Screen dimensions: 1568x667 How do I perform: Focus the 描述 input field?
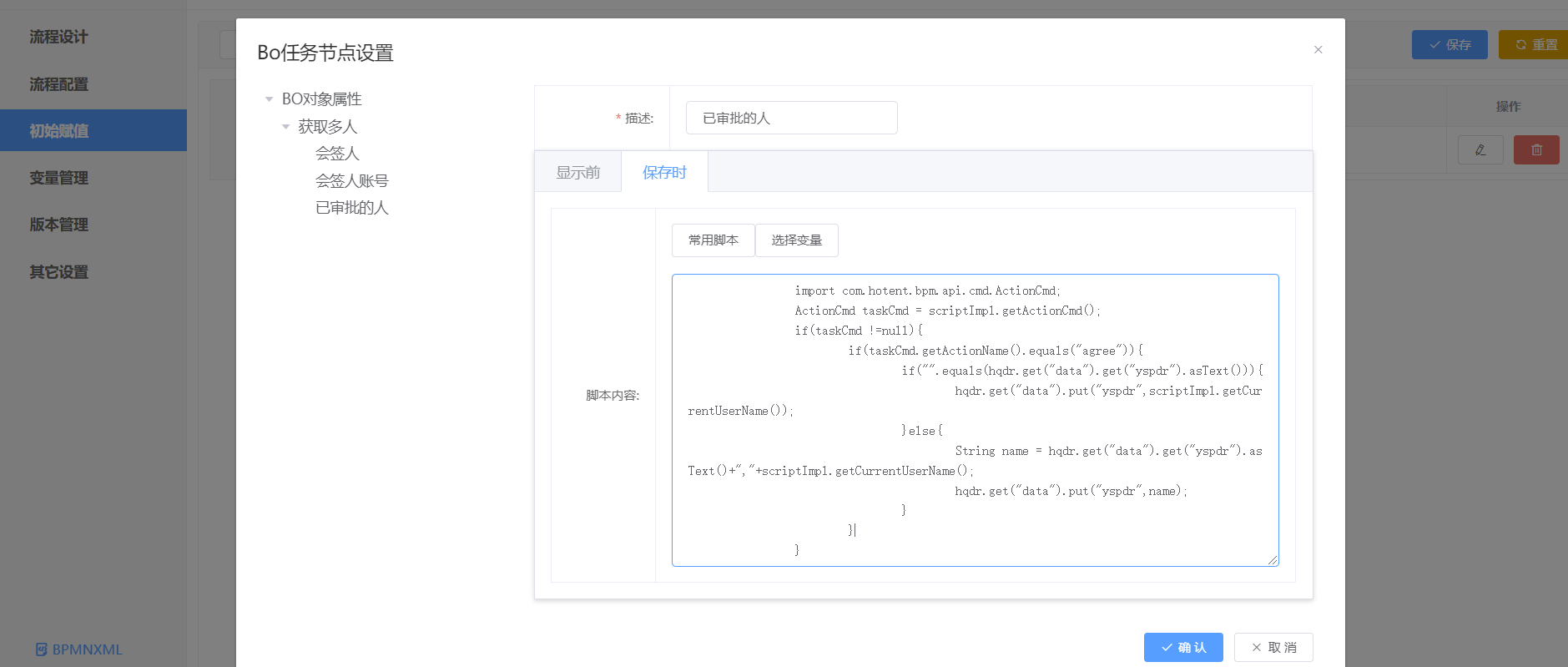(x=791, y=118)
